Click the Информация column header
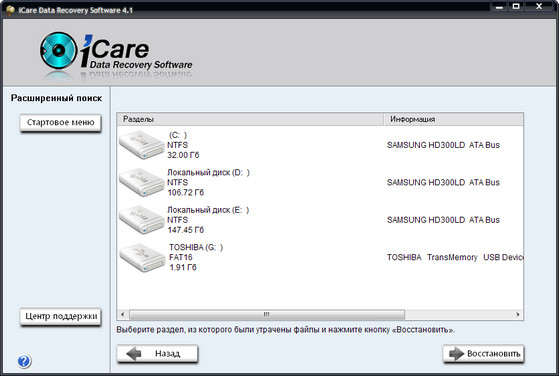Screen dimensions: 559x376 pos(453,119)
